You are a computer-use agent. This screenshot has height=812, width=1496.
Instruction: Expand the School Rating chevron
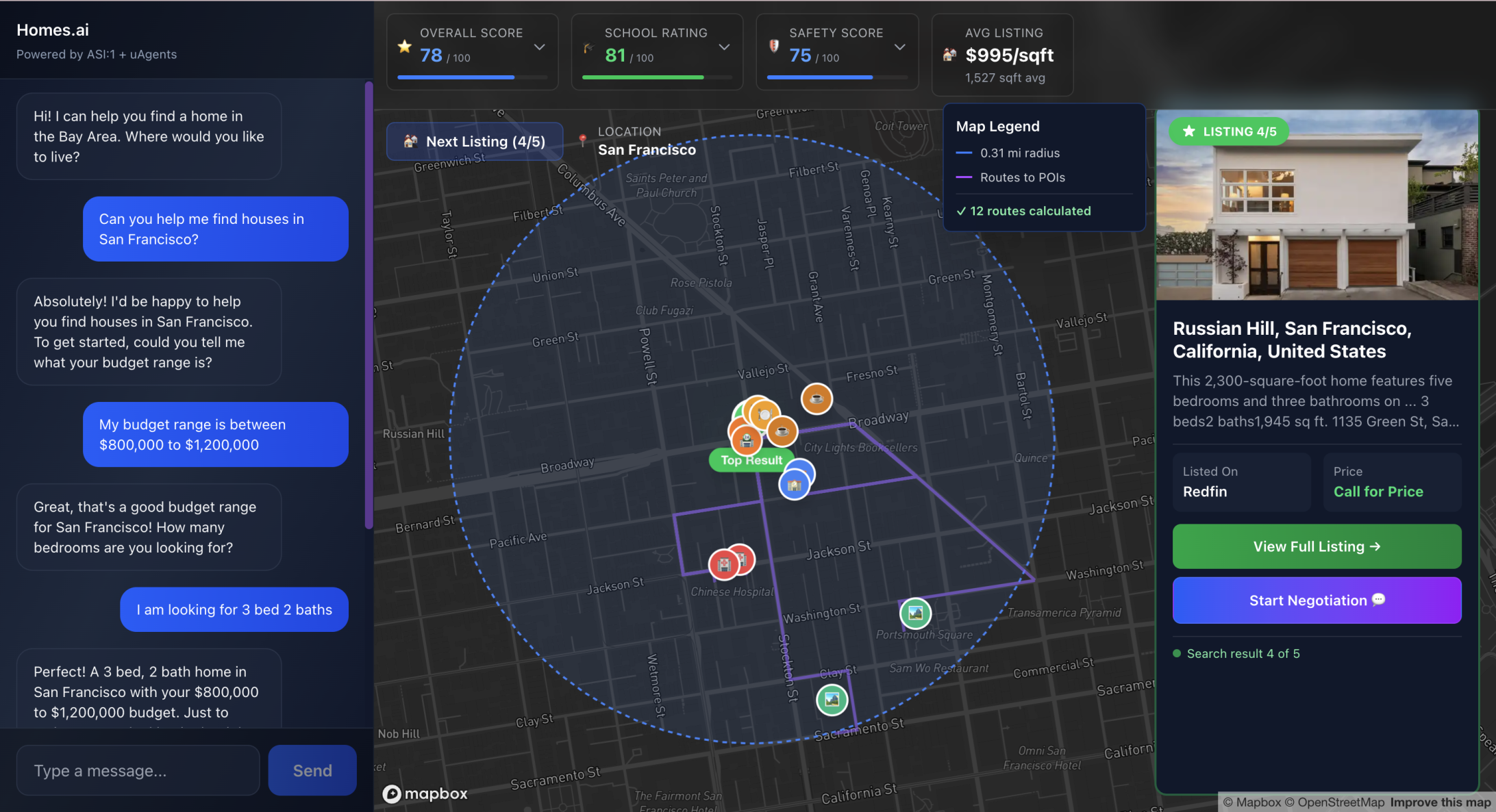point(724,47)
